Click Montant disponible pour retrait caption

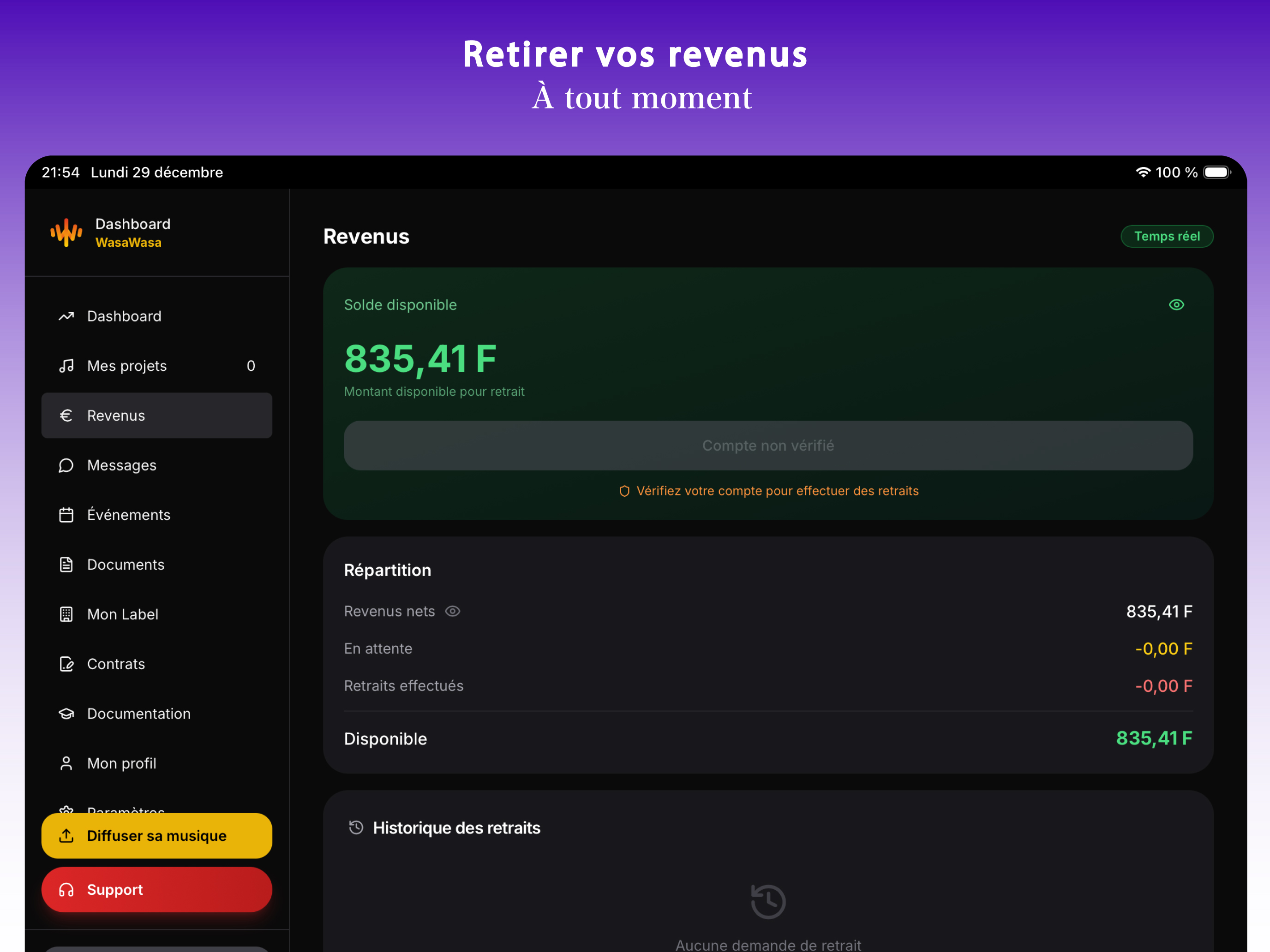(434, 392)
